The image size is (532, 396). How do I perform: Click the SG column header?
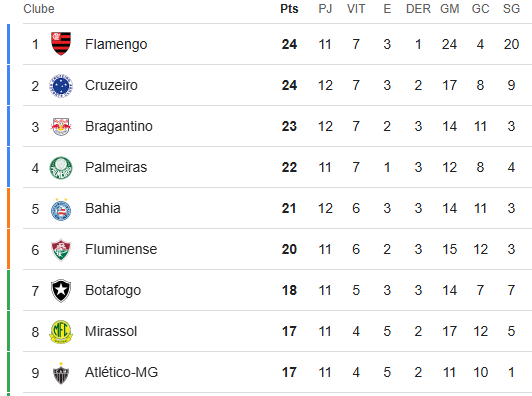click(x=511, y=9)
